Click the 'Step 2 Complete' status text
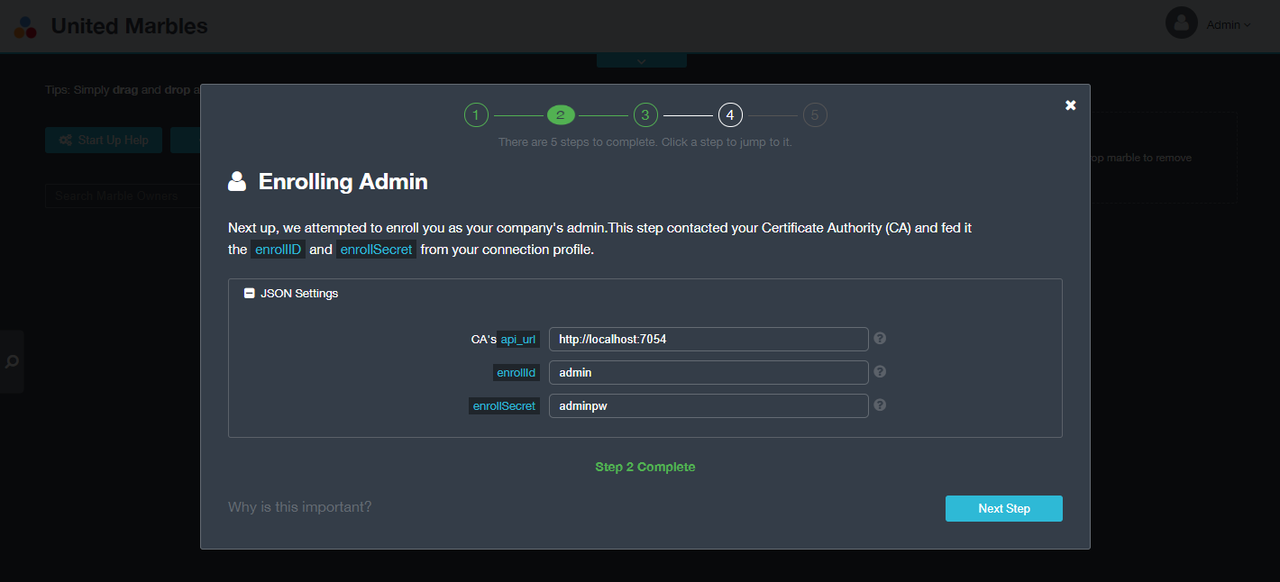 (645, 467)
